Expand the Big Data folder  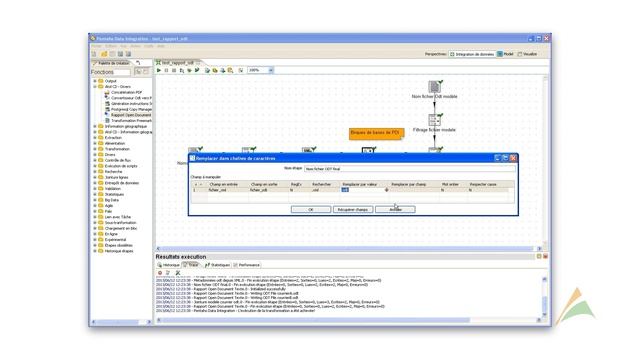[95, 200]
